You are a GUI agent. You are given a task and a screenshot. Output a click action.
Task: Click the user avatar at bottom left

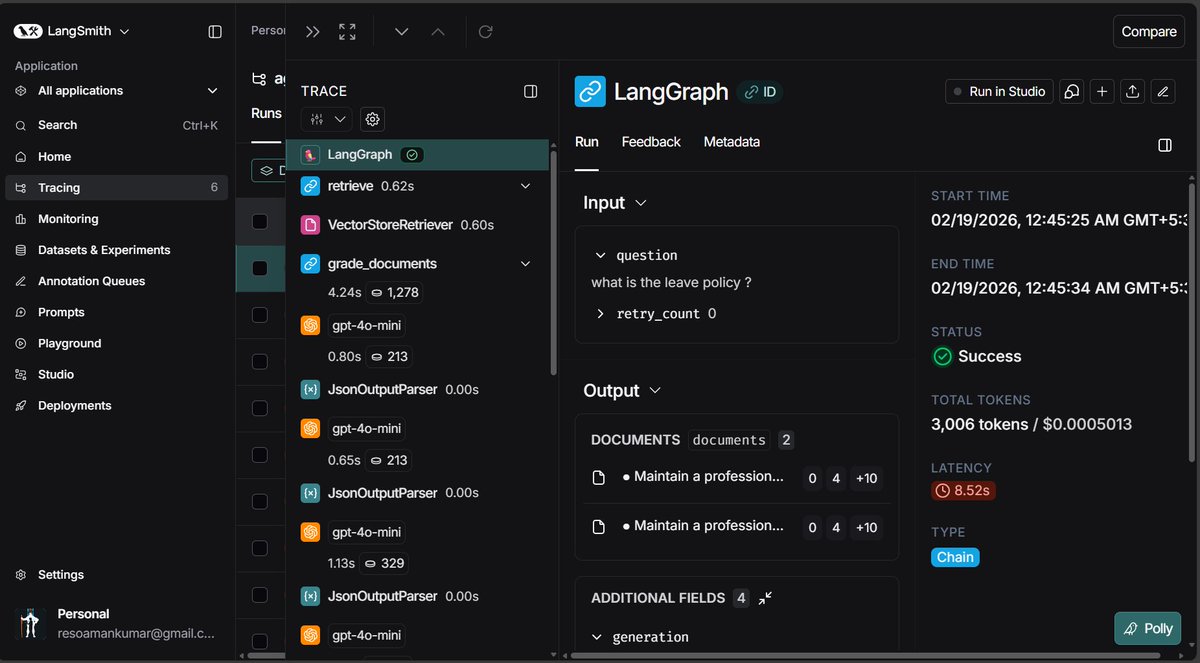click(x=31, y=624)
